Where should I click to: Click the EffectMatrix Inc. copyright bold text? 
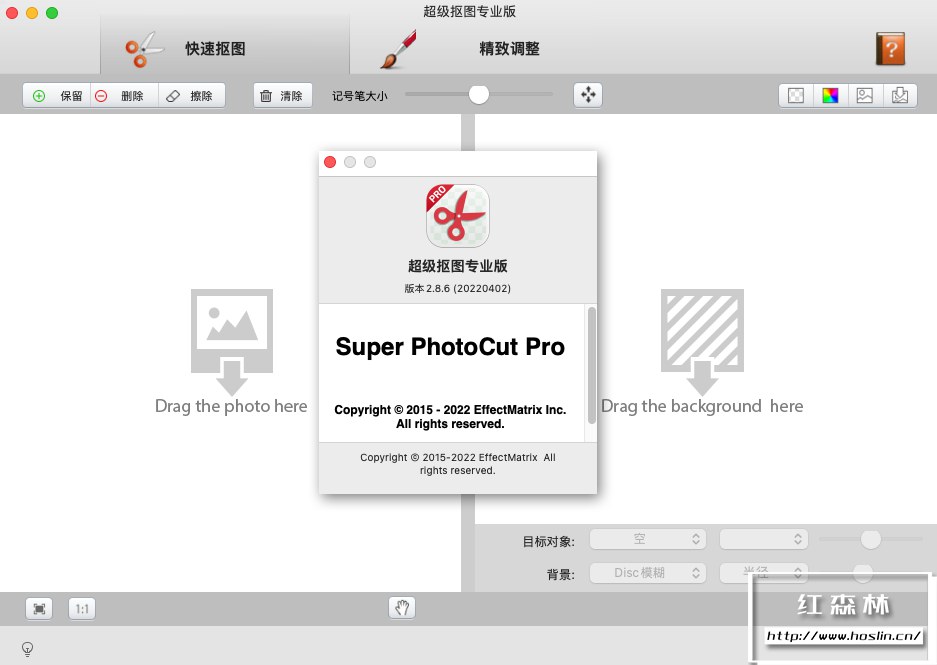click(x=450, y=416)
